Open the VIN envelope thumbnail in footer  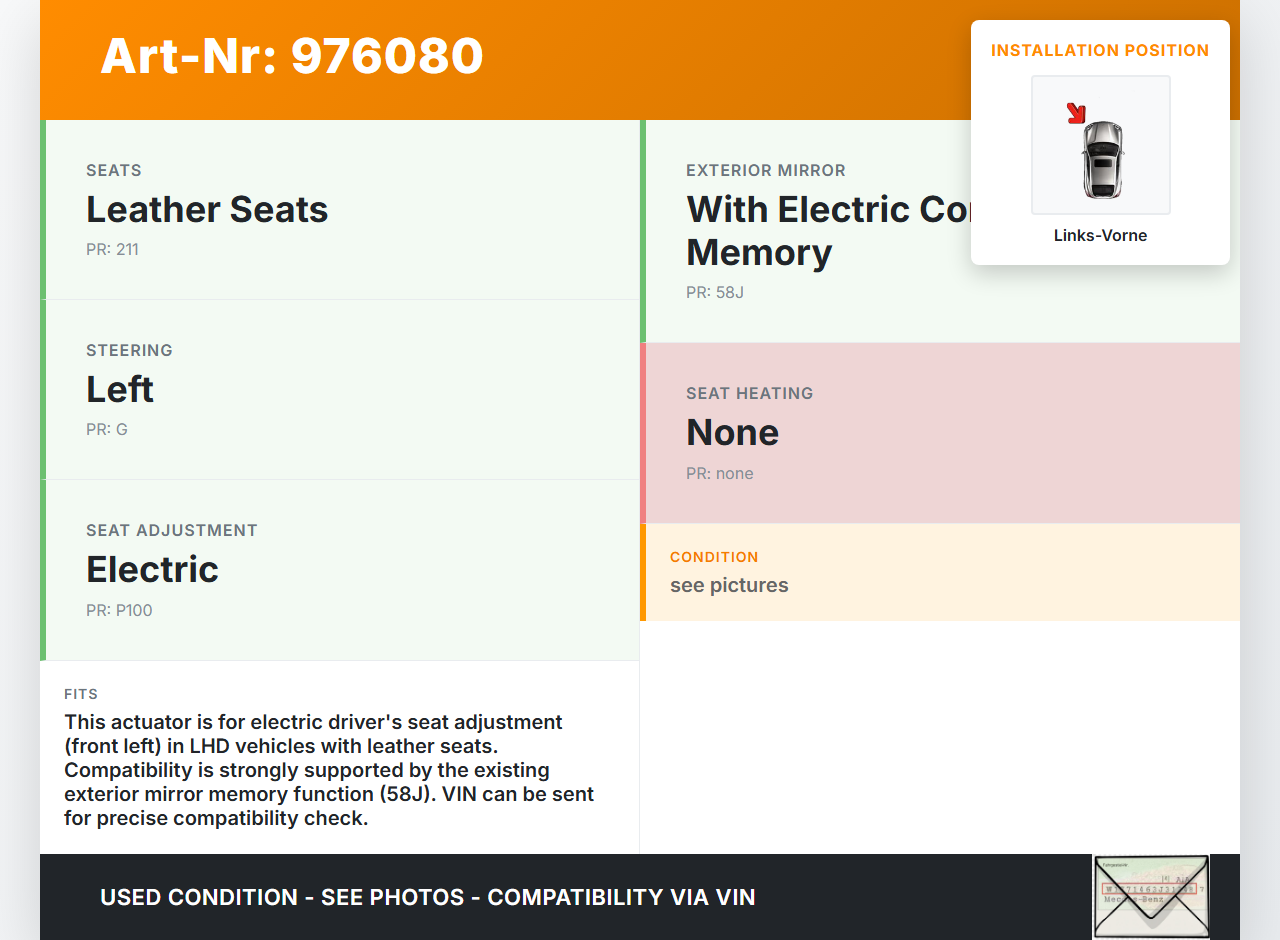tap(1151, 896)
